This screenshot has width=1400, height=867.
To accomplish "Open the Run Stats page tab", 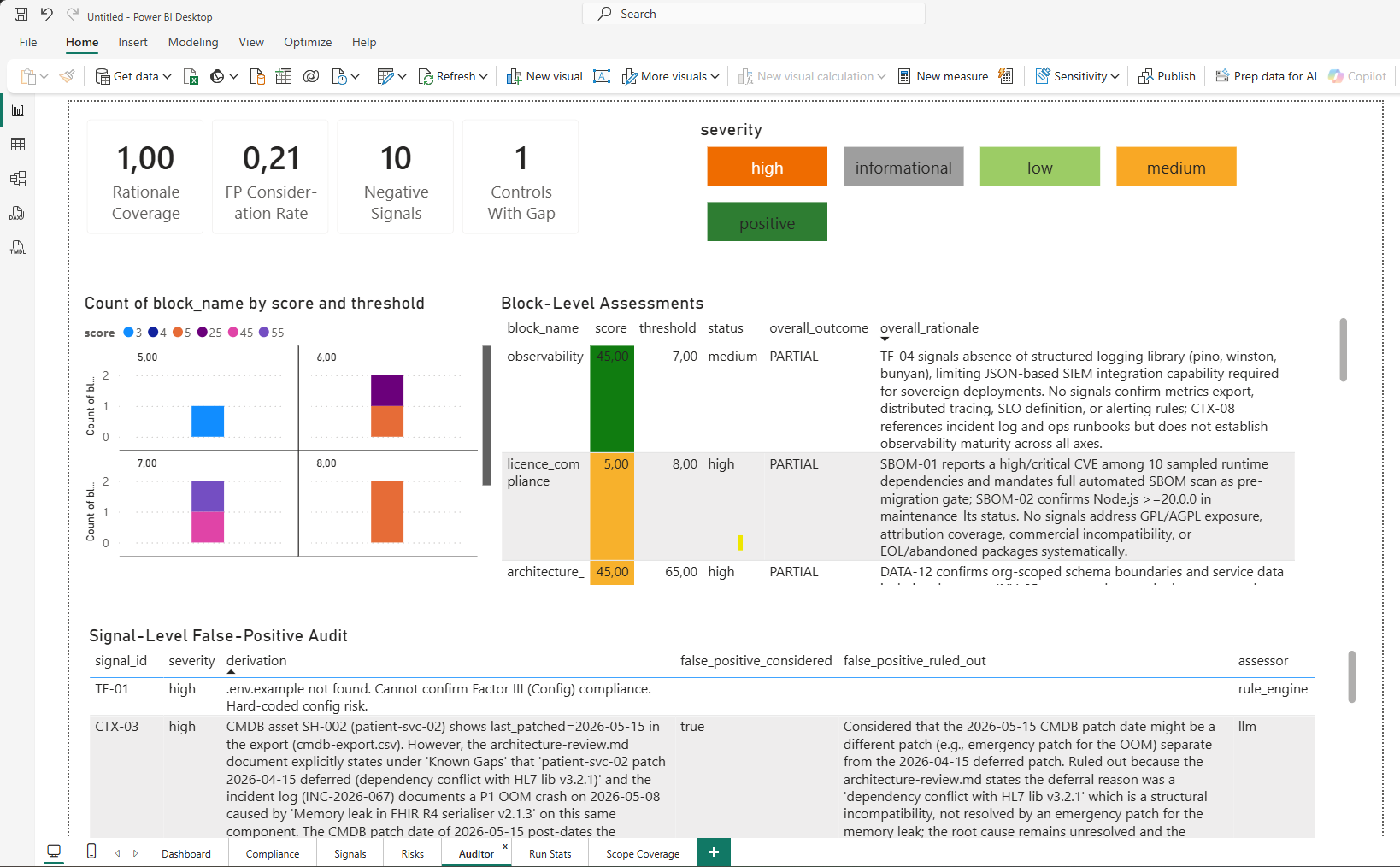I will click(x=550, y=853).
